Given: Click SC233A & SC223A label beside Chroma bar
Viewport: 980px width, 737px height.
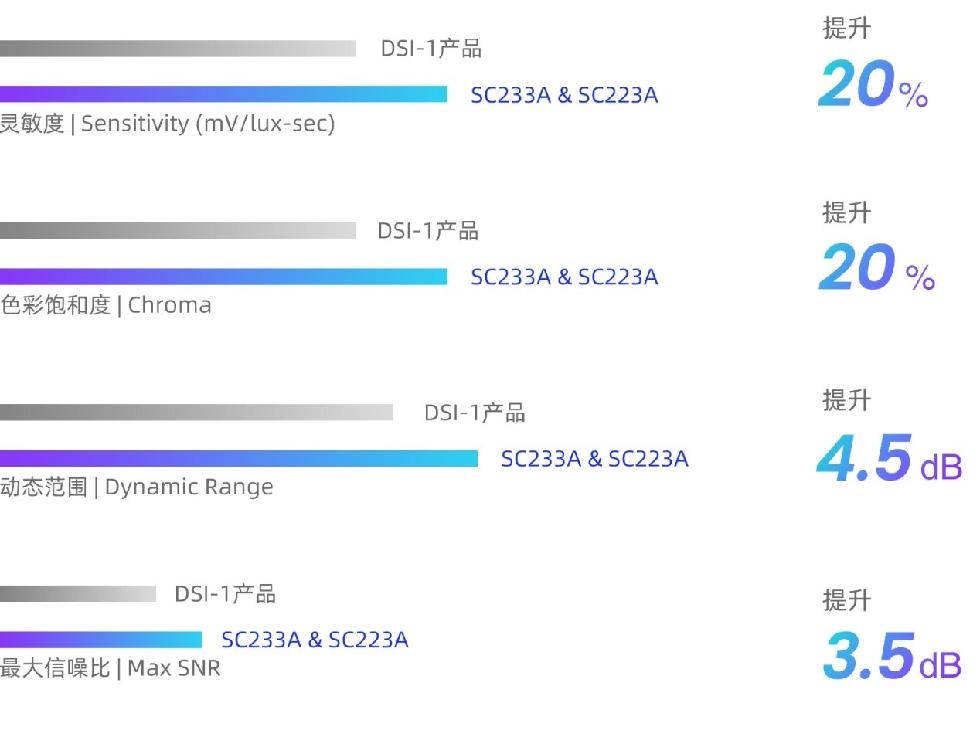Looking at the screenshot, I should [564, 277].
